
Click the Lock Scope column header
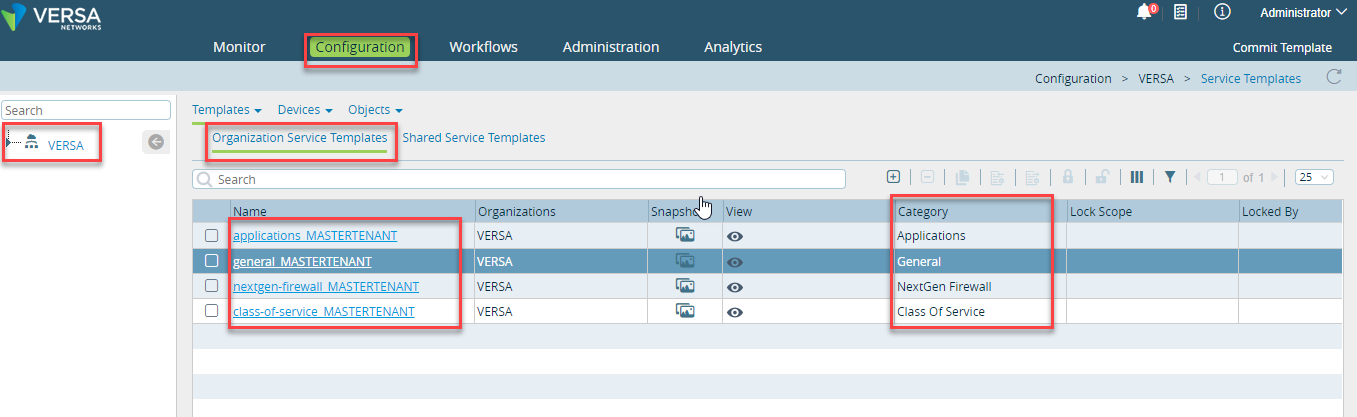pos(1152,212)
